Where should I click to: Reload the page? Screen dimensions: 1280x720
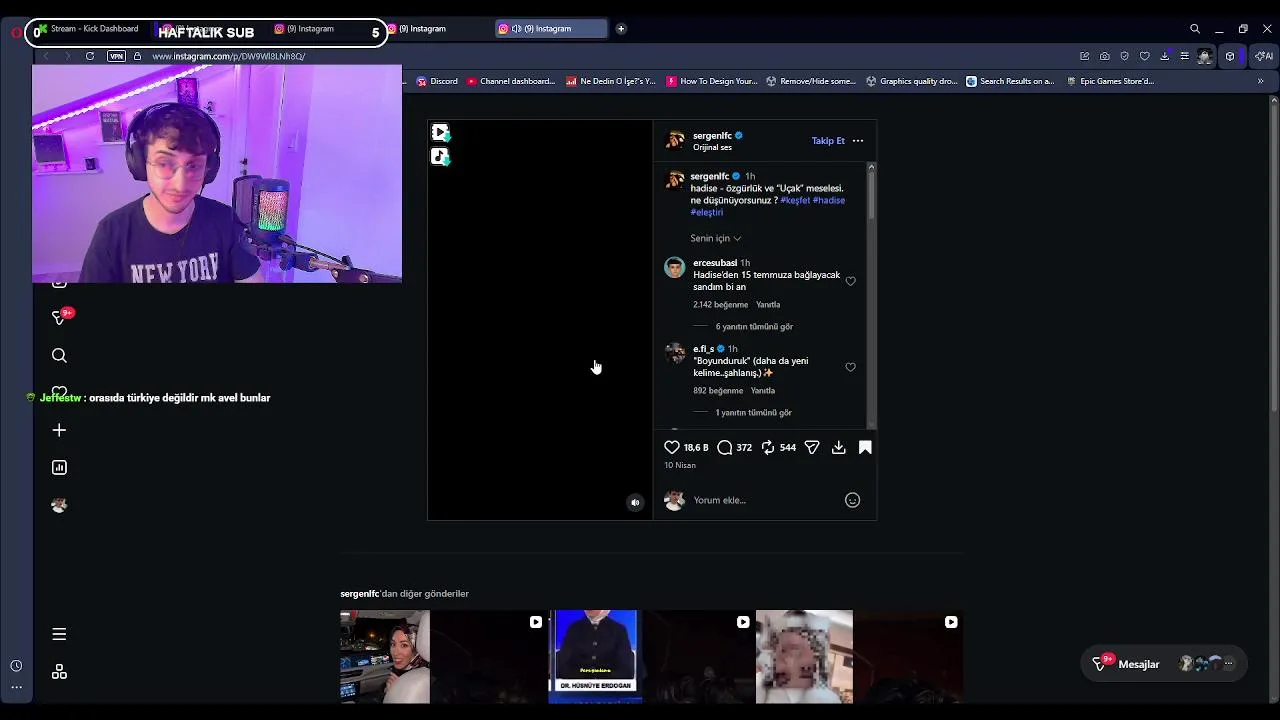90,56
